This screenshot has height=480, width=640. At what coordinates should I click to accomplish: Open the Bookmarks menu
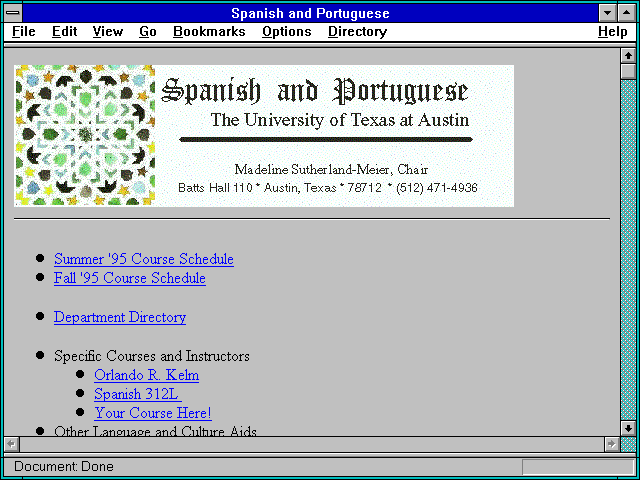click(x=209, y=32)
